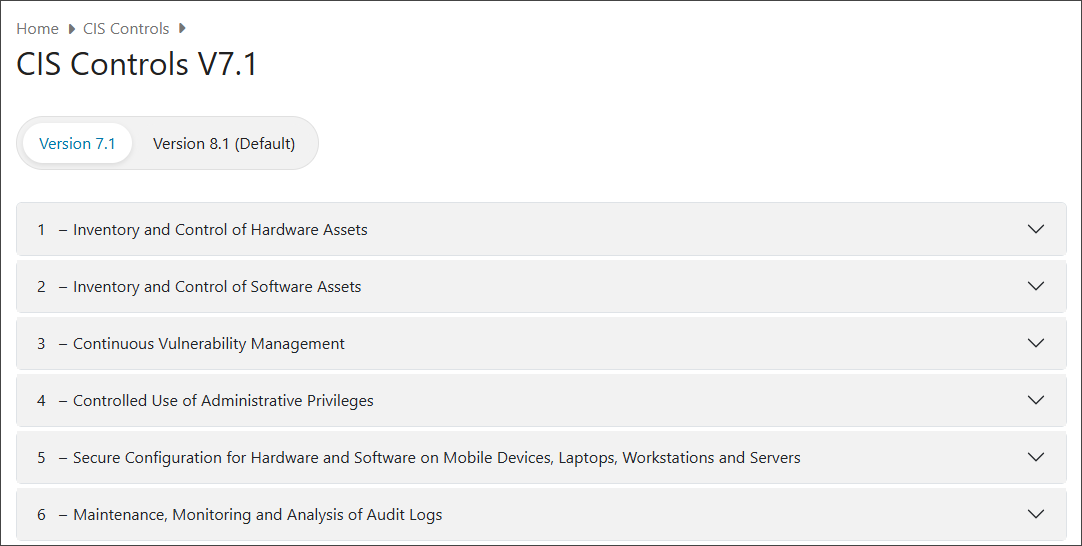1082x546 pixels.
Task: Switch to Version 8.1 (Default)
Action: [x=224, y=144]
